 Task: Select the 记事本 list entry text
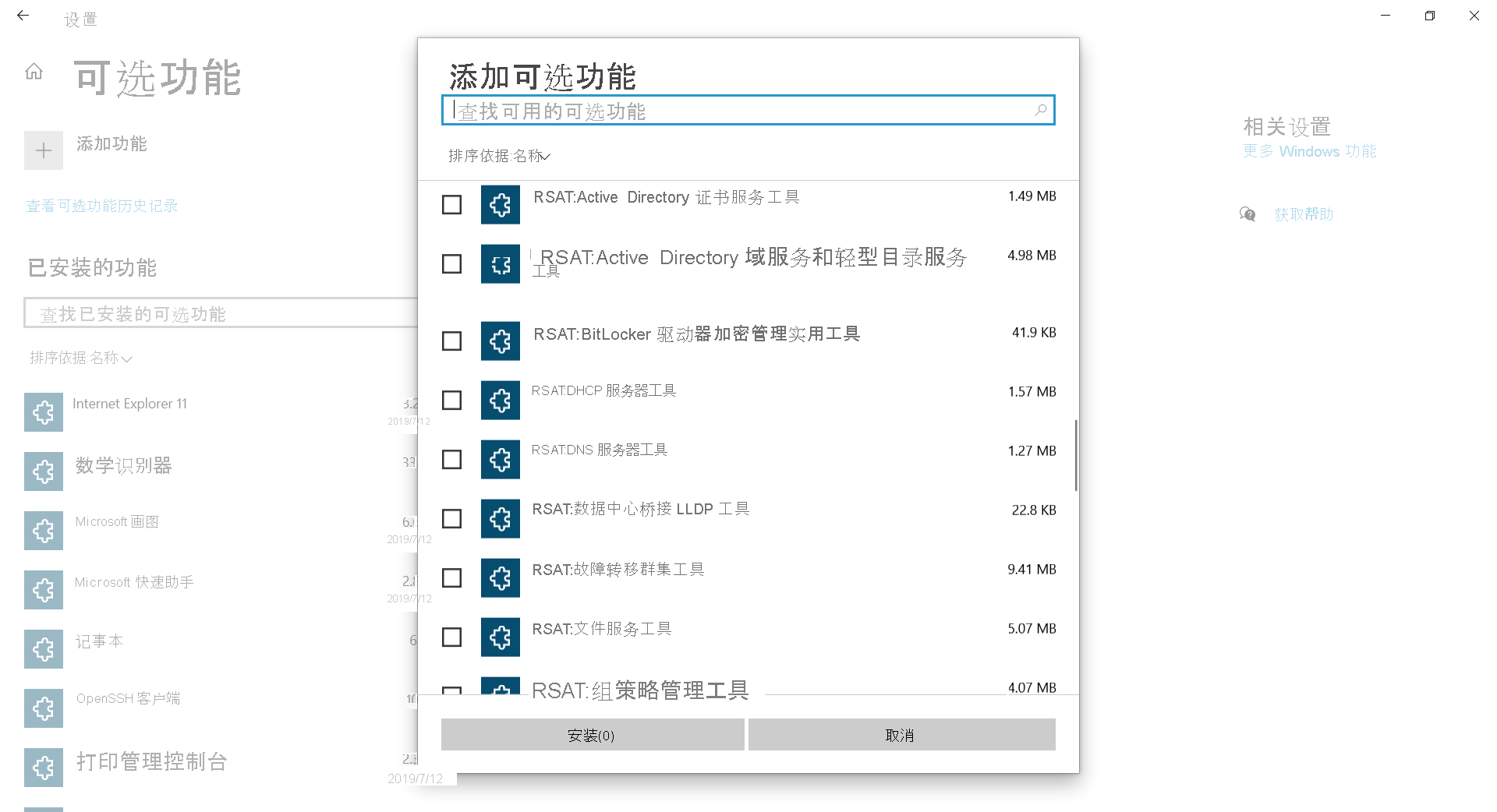click(99, 641)
